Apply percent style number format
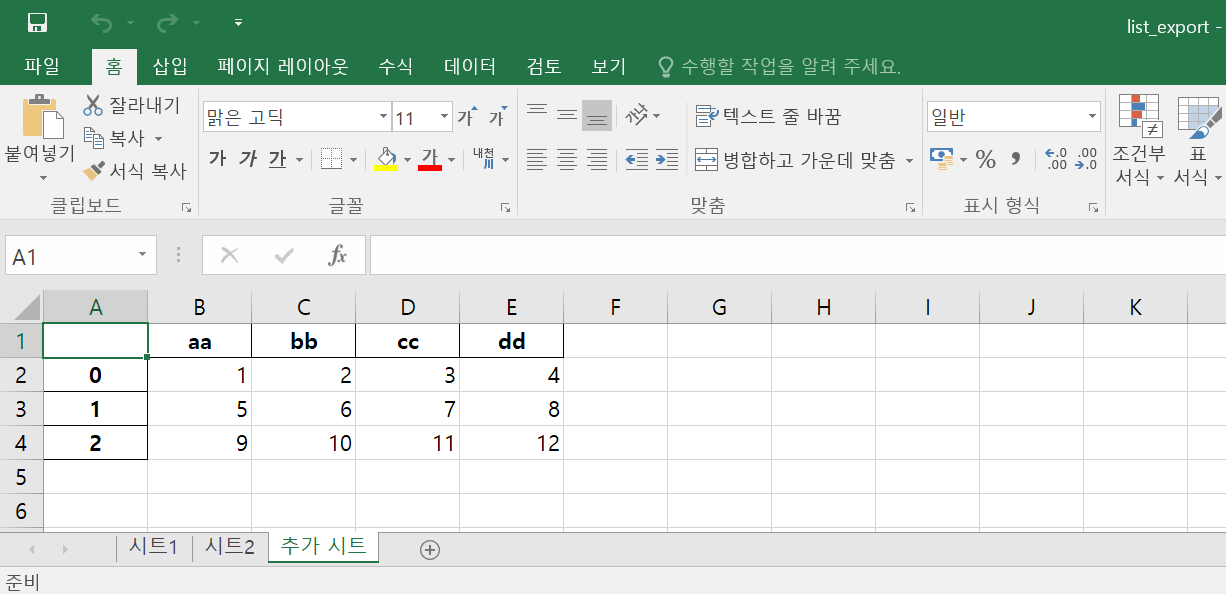Viewport: 1226px width, 594px height. click(x=986, y=159)
